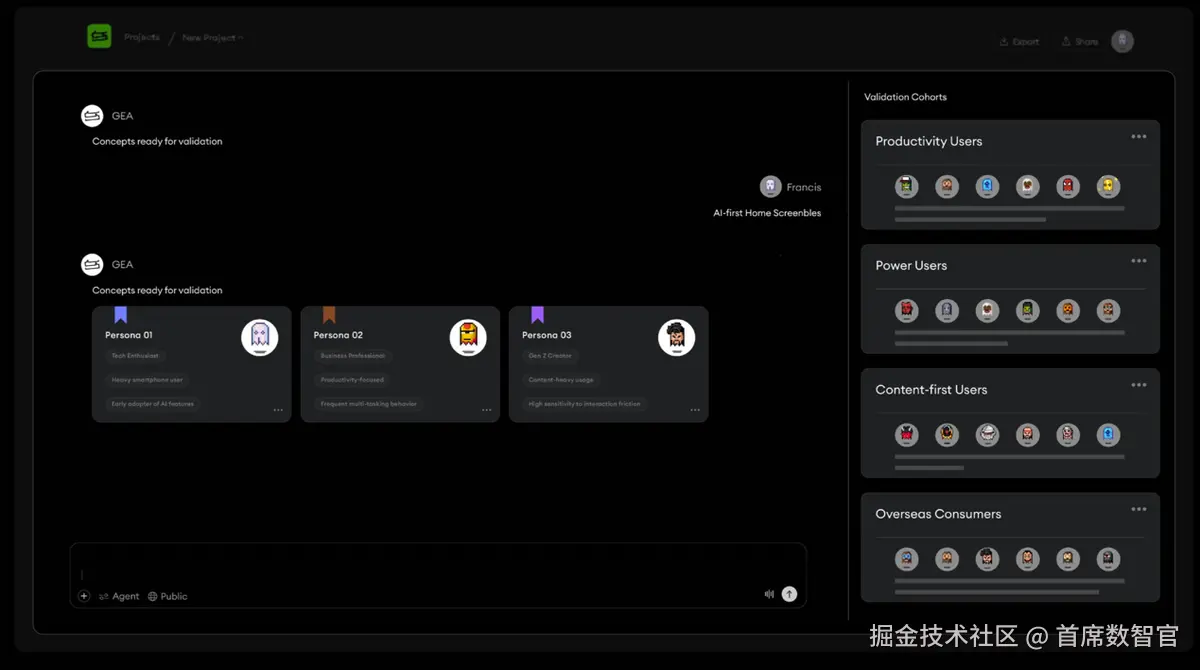This screenshot has width=1200, height=670.
Task: Select the Productivity Users cohort title
Action: coord(929,141)
